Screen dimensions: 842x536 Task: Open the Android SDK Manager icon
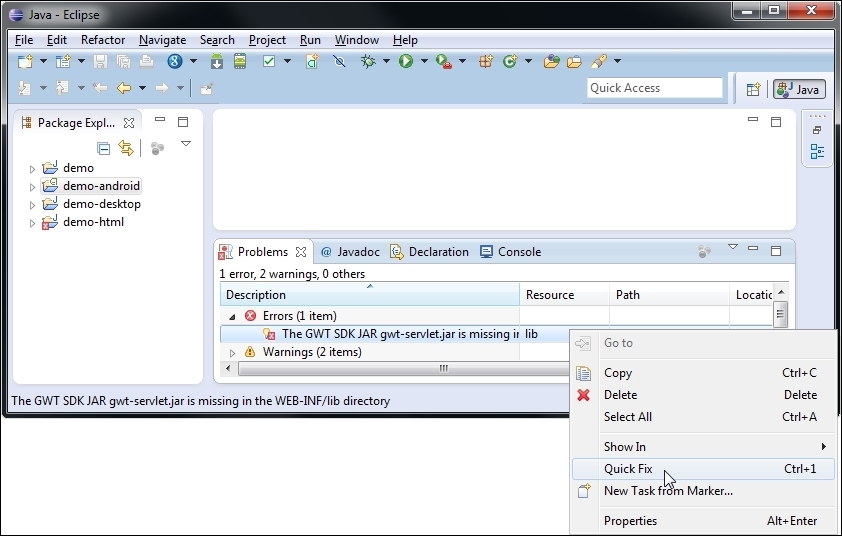[217, 62]
